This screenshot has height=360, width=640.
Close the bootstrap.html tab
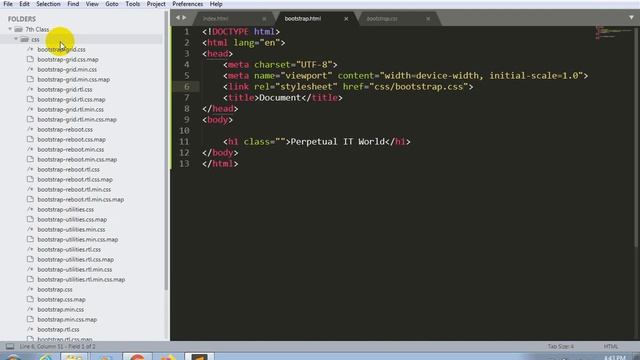click(x=346, y=19)
